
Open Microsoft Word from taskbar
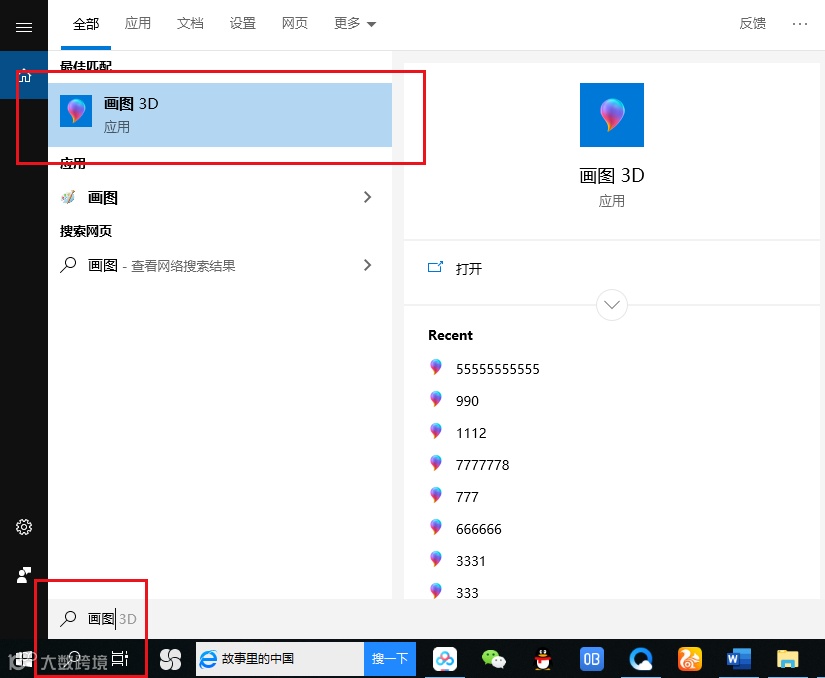738,659
